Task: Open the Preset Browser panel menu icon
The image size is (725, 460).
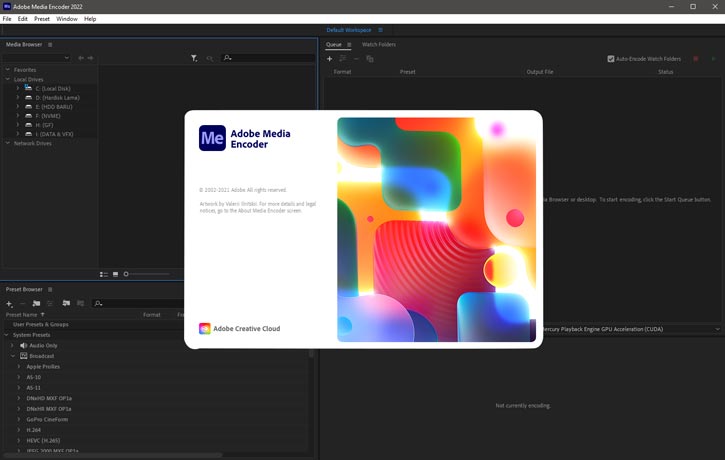Action: (50, 289)
